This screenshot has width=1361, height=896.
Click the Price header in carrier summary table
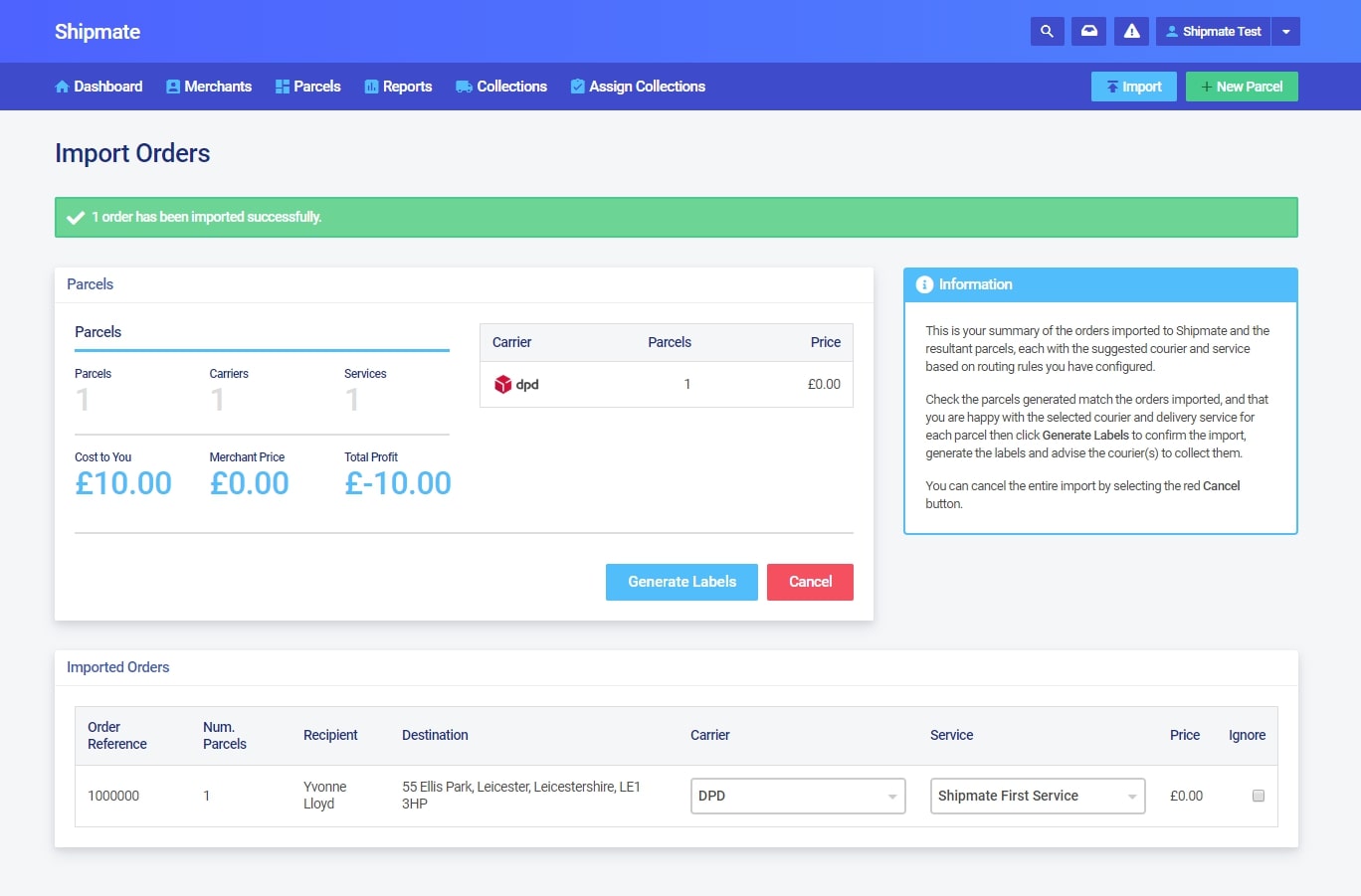[x=826, y=342]
